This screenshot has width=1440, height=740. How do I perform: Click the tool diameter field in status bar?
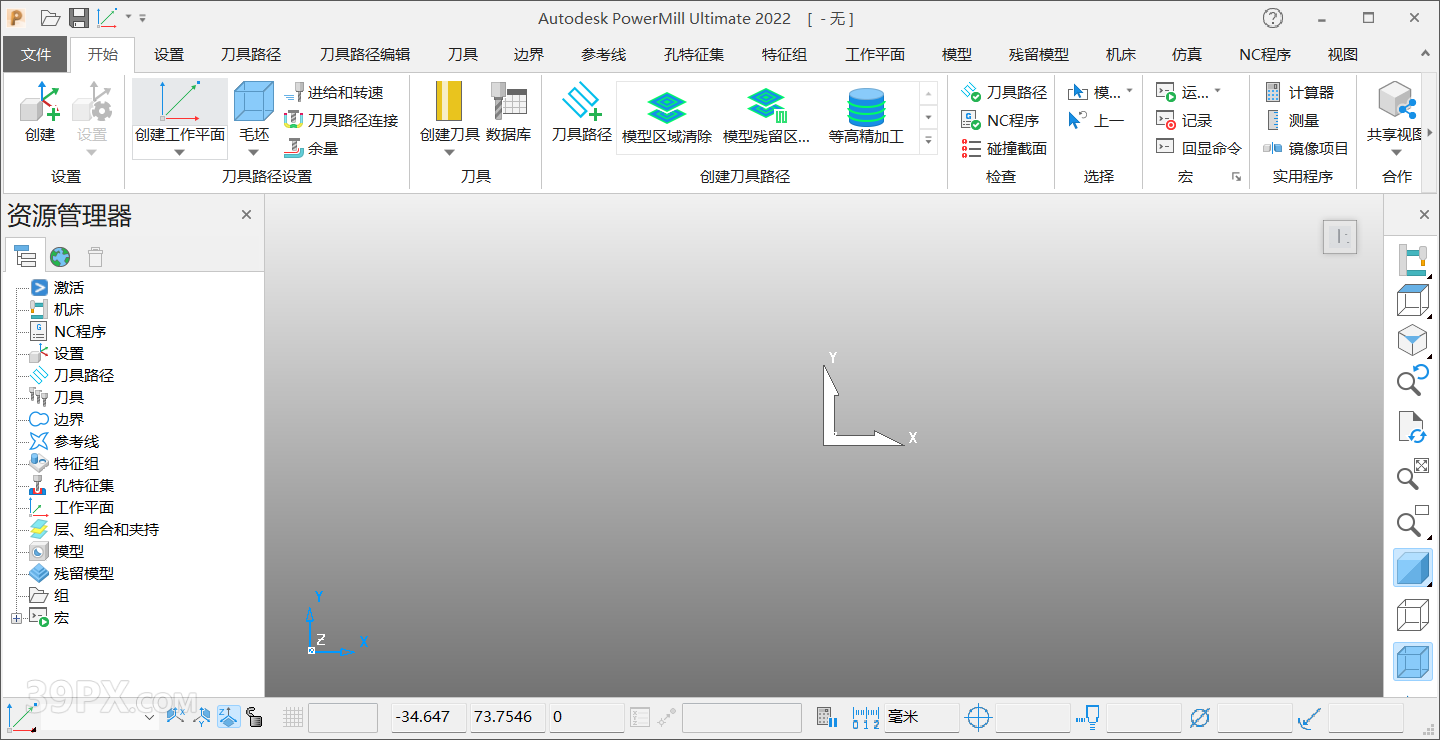pyautogui.click(x=1254, y=717)
